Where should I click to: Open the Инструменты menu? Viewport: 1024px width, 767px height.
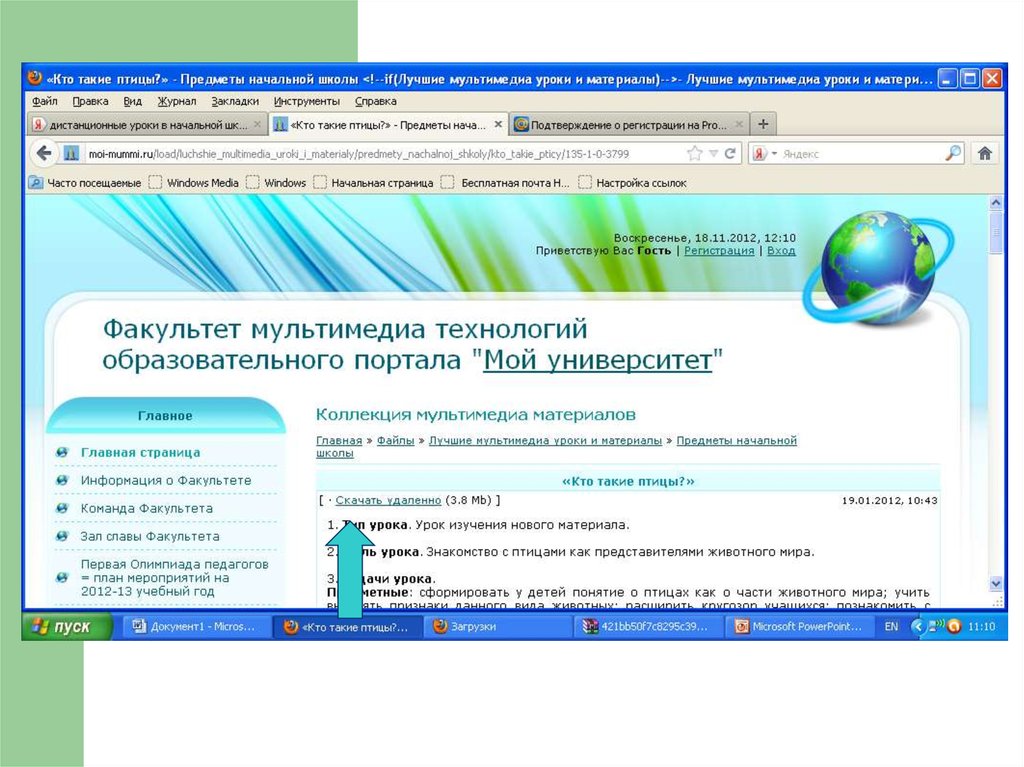pyautogui.click(x=307, y=101)
